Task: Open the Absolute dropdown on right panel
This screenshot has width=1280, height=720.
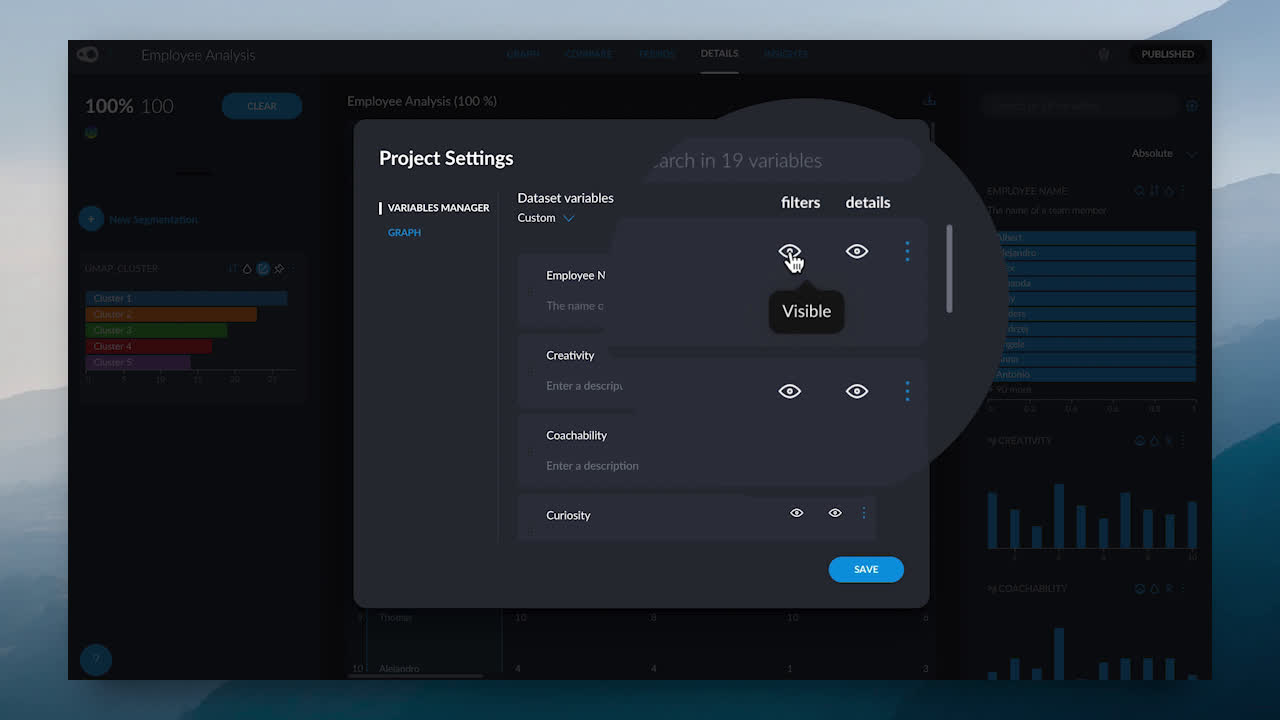Action: pyautogui.click(x=1165, y=154)
